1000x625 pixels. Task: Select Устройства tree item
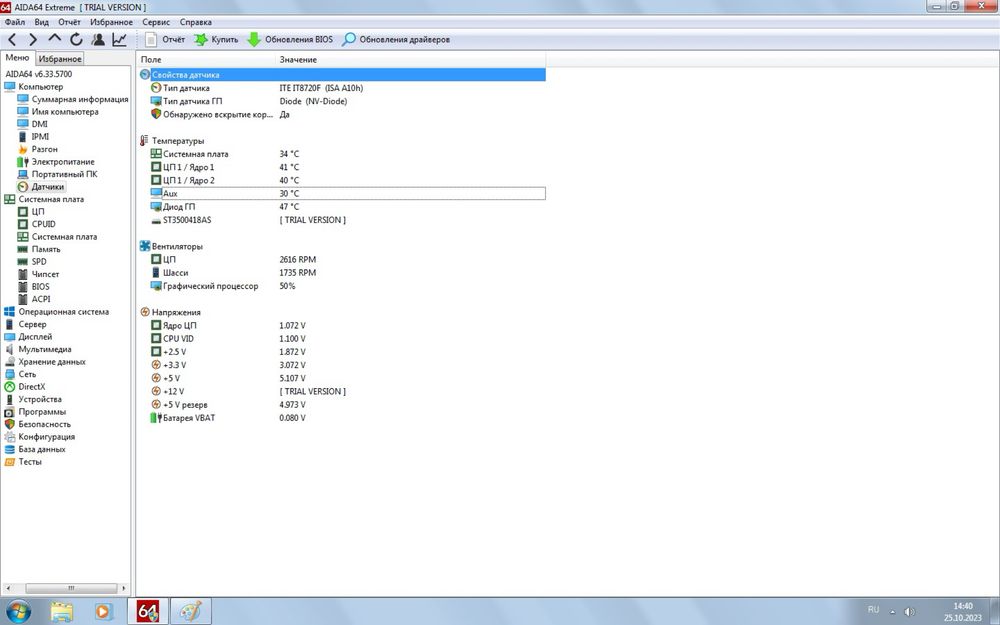(33, 399)
